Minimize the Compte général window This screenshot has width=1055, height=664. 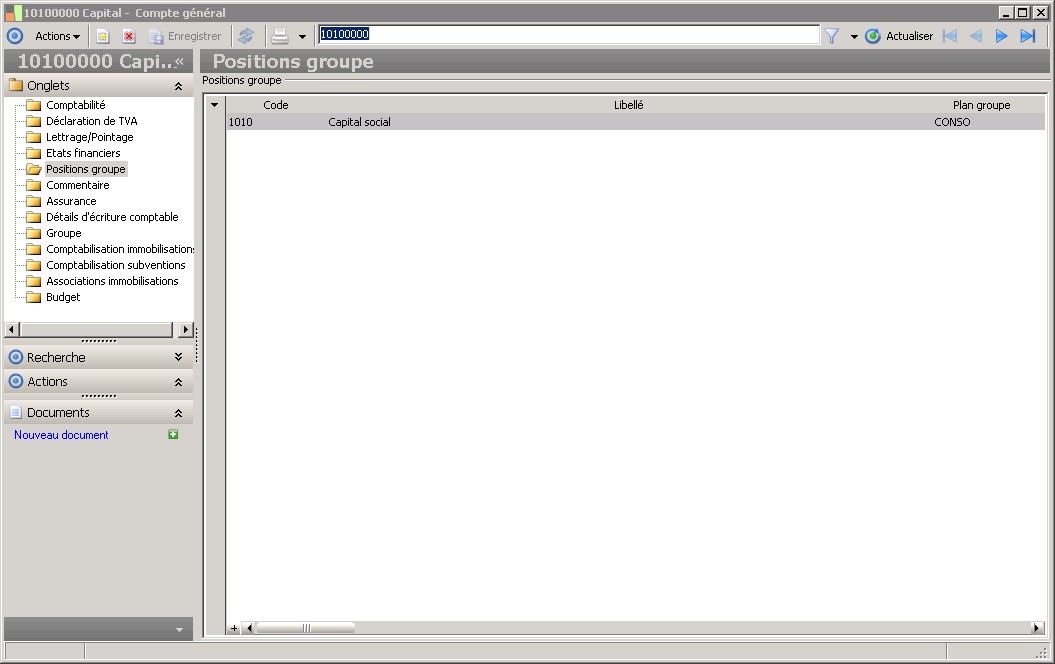point(1006,13)
